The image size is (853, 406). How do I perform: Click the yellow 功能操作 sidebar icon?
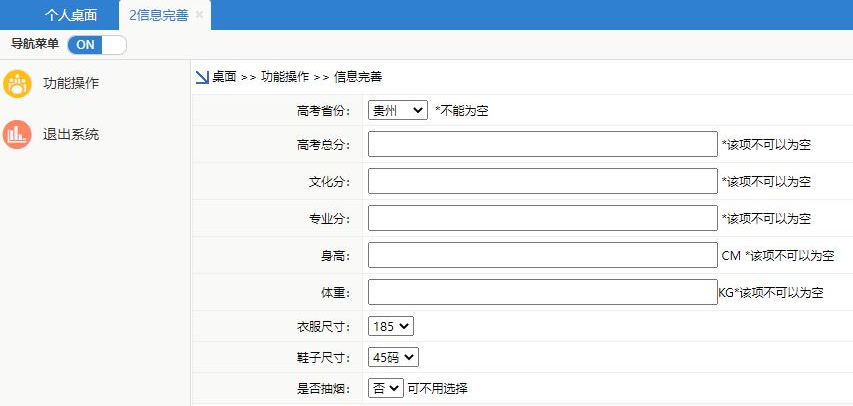[x=17, y=84]
